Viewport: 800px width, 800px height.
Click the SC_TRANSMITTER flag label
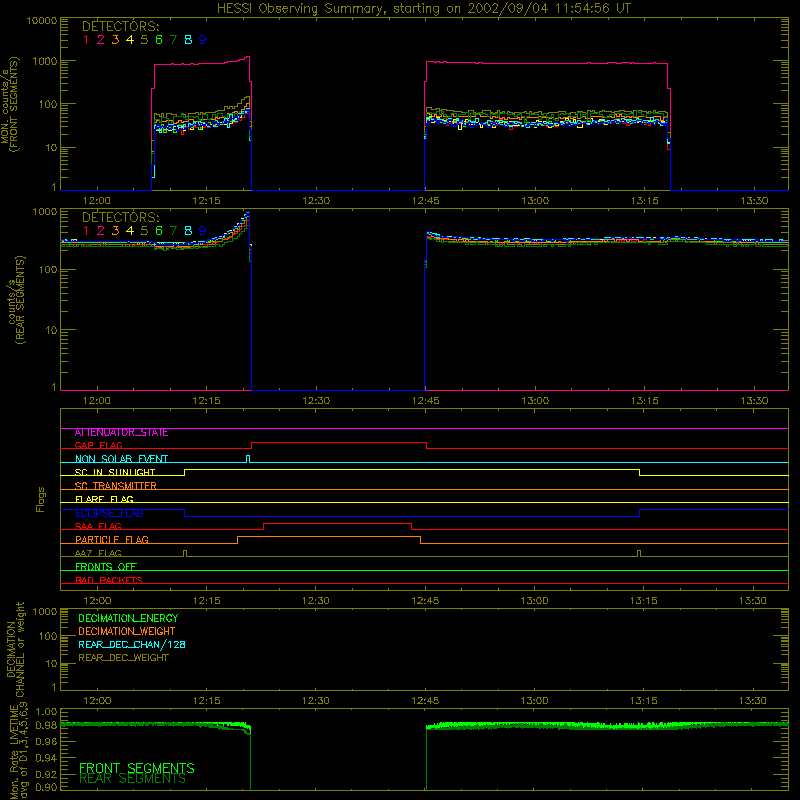coord(115,486)
